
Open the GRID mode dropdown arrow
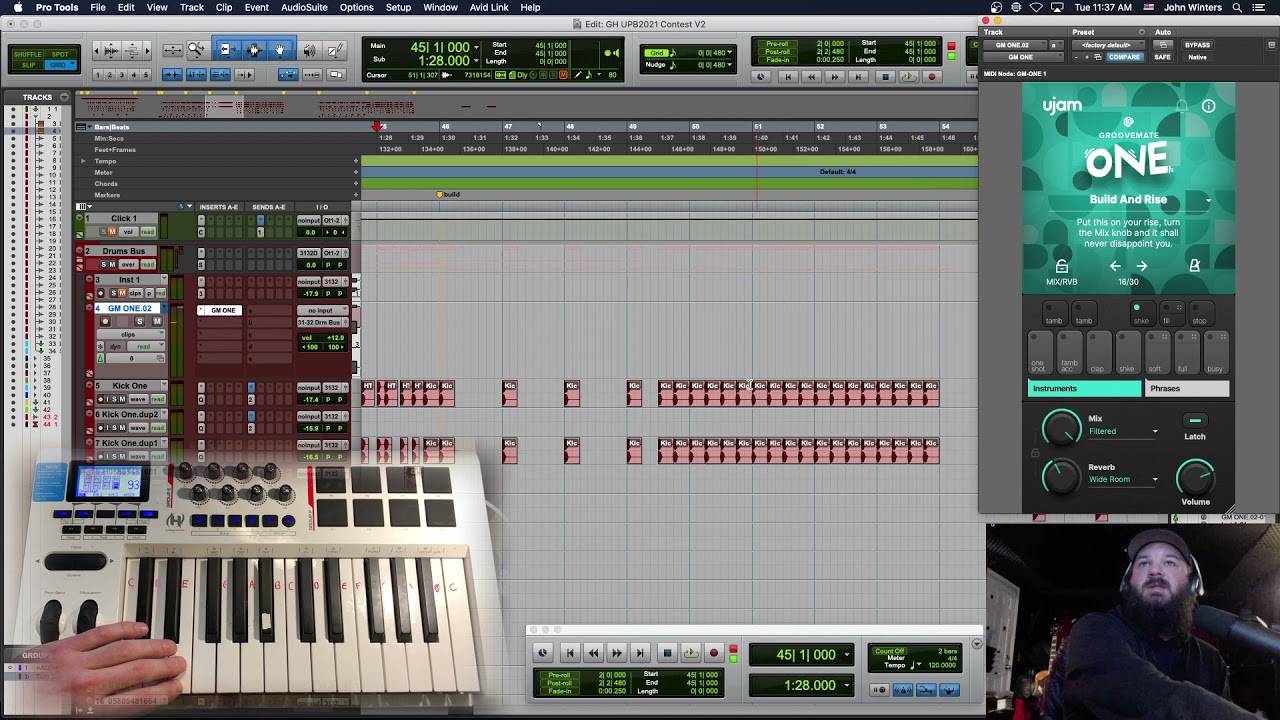[x=74, y=65]
